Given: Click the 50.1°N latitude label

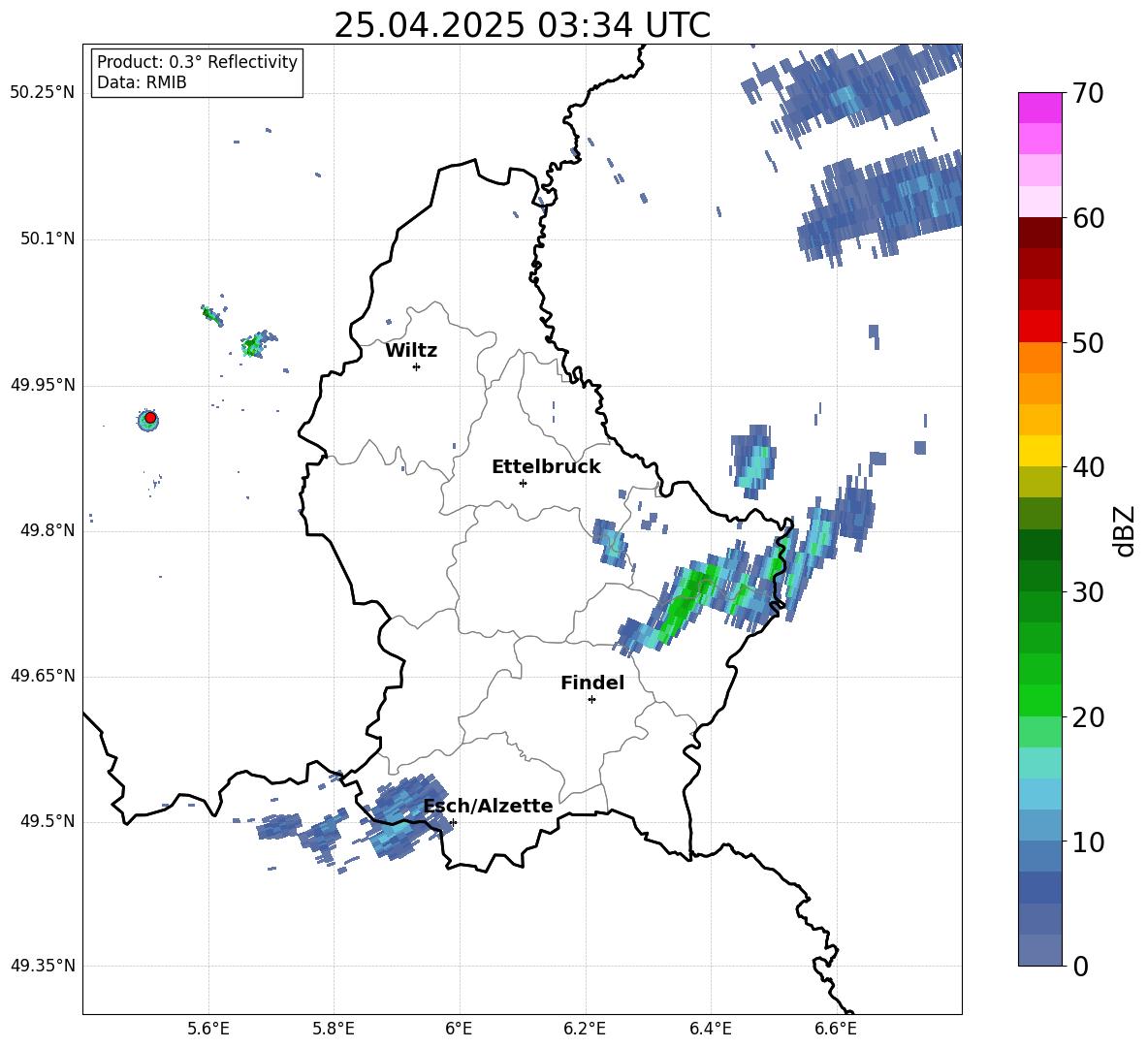Looking at the screenshot, I should click(47, 238).
